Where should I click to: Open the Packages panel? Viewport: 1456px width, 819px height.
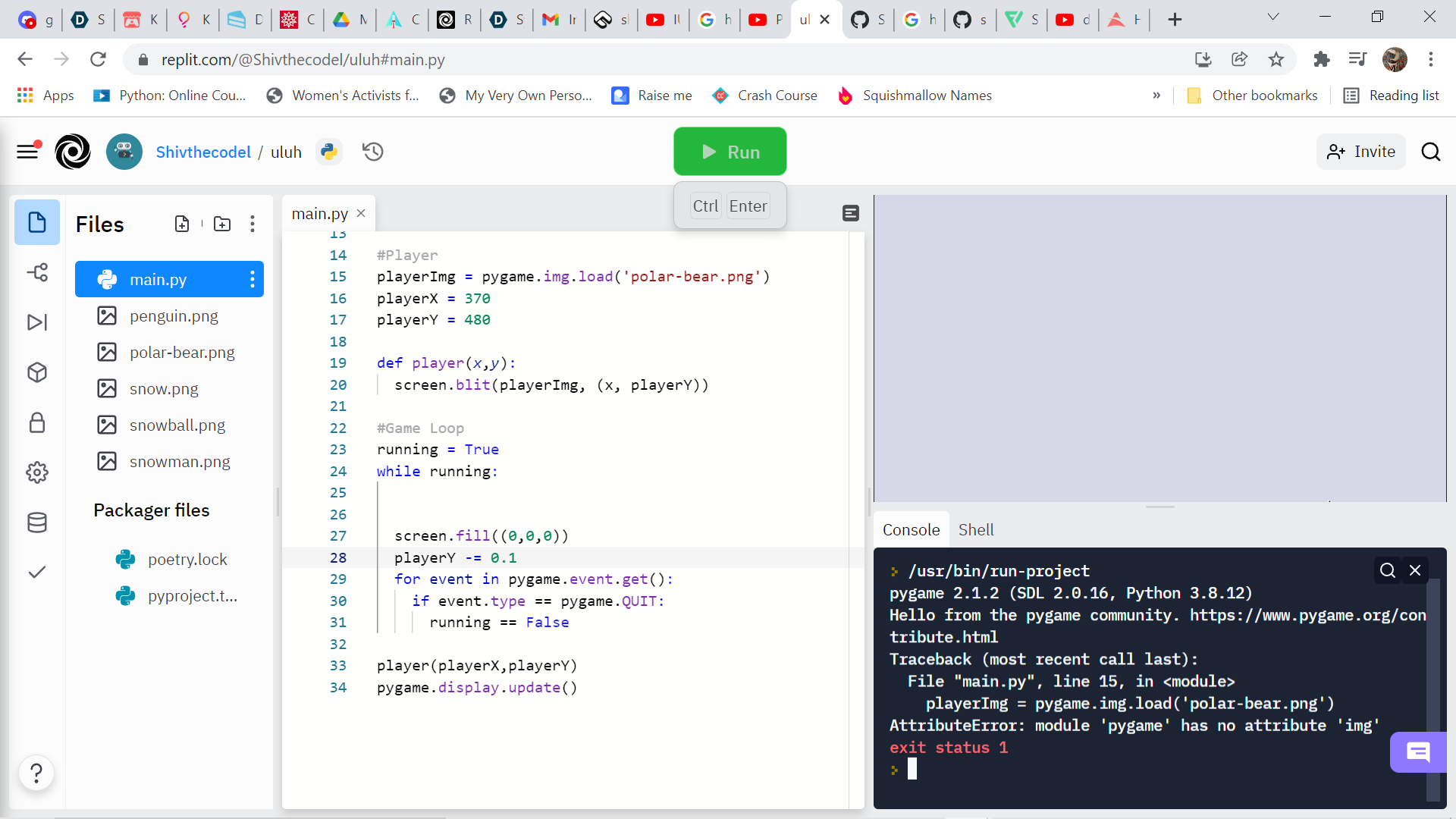coord(37,372)
